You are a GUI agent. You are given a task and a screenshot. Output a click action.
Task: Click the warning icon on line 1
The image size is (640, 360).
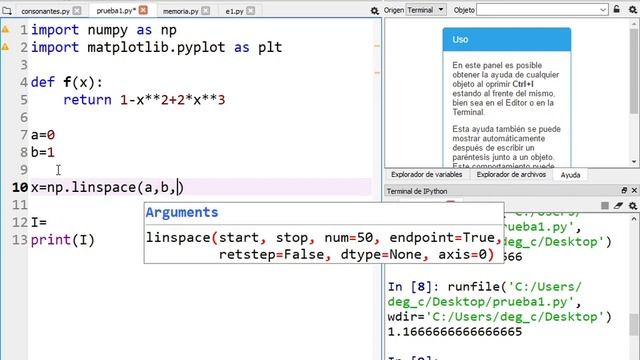click(5, 29)
